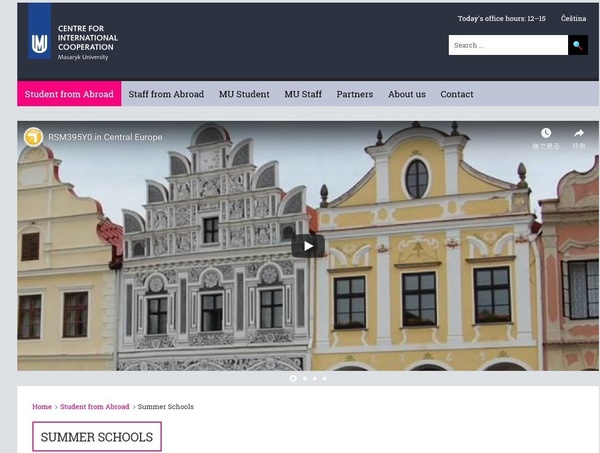Select the first slider dot

point(293,378)
